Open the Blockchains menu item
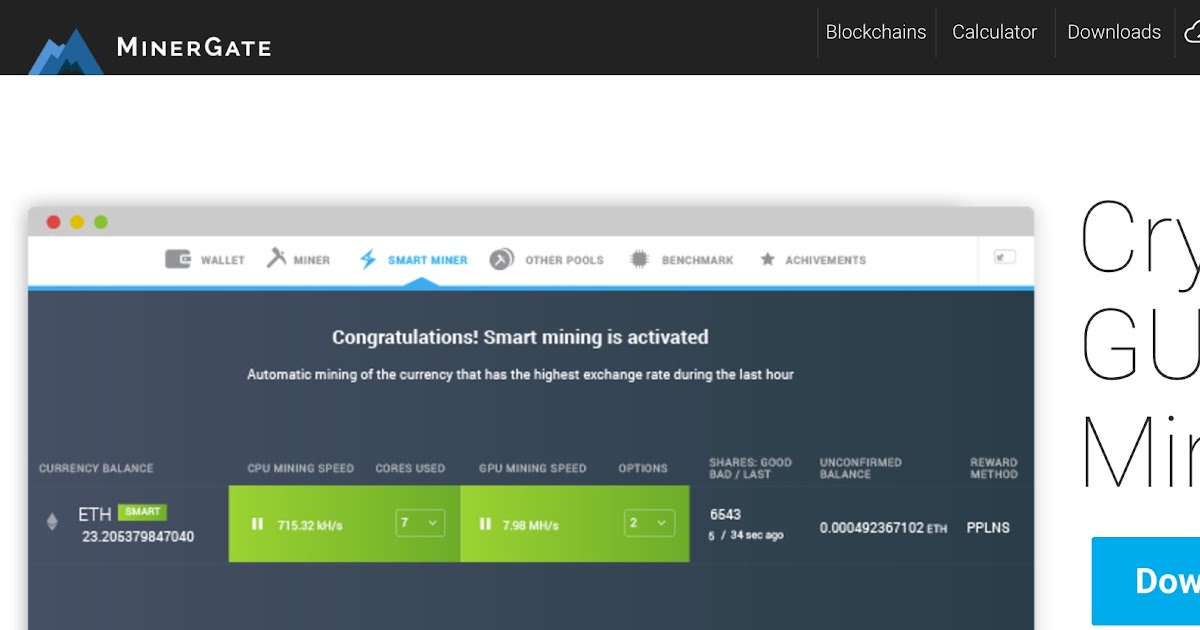The width and height of the screenshot is (1200, 630). pyautogui.click(x=876, y=32)
